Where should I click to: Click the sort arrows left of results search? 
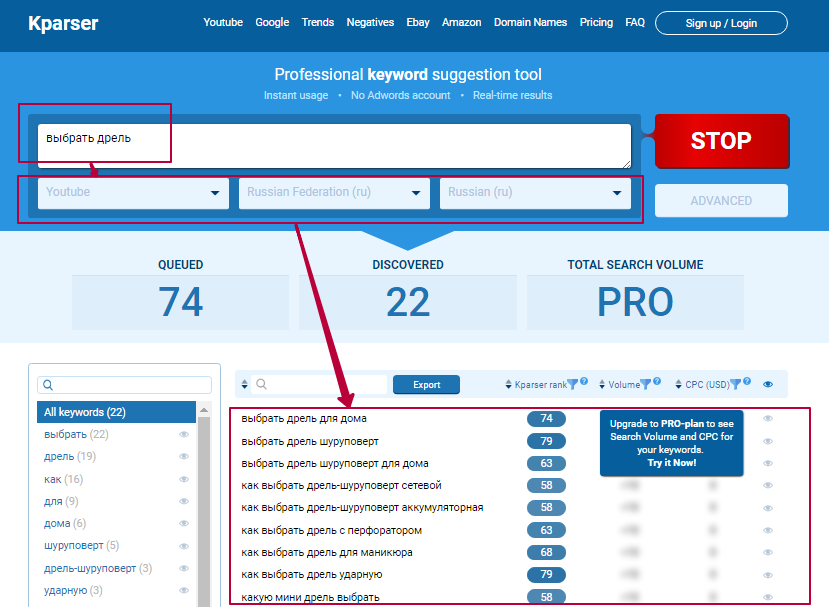click(x=245, y=384)
